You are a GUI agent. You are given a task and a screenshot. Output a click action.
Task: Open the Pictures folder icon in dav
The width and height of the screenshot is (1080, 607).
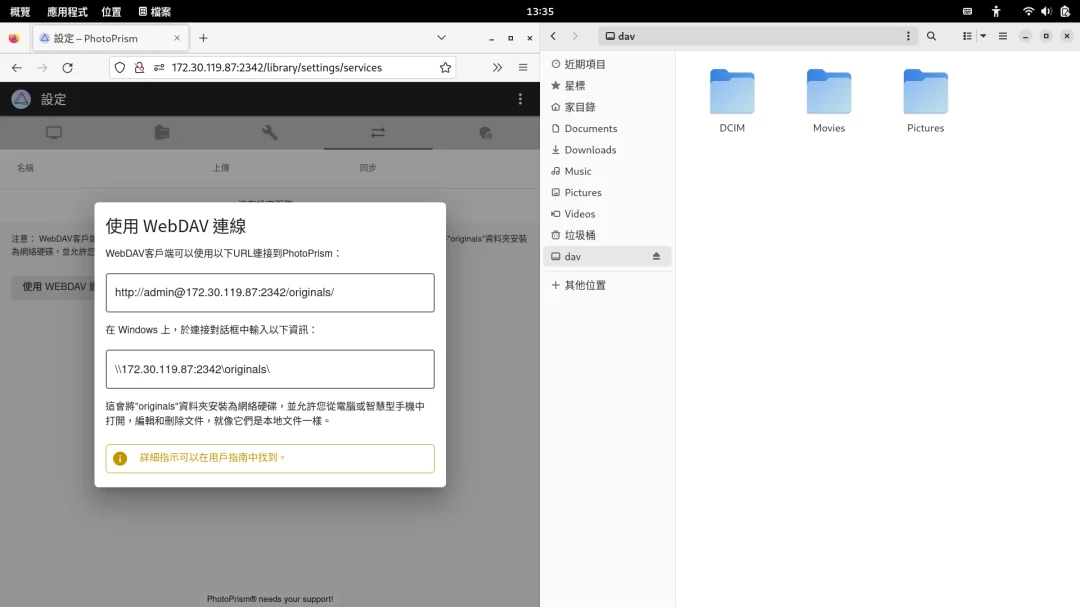pos(925,93)
